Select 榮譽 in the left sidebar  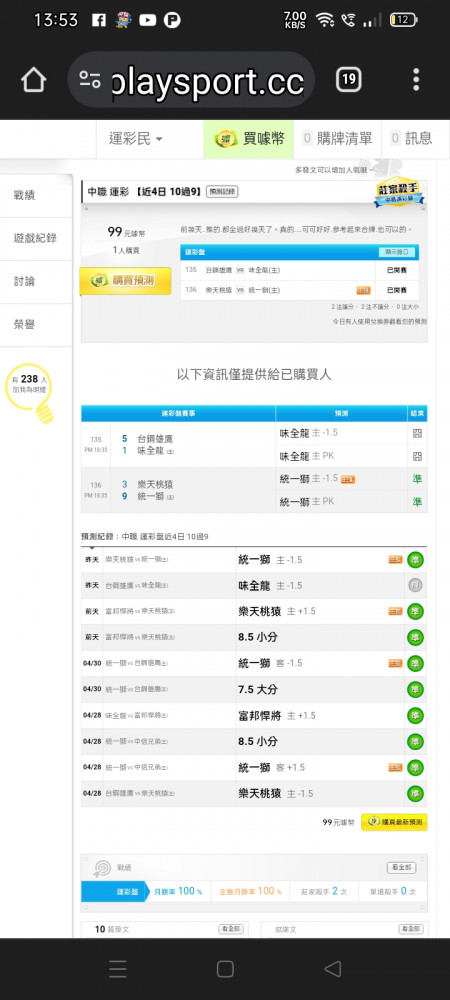[36, 325]
